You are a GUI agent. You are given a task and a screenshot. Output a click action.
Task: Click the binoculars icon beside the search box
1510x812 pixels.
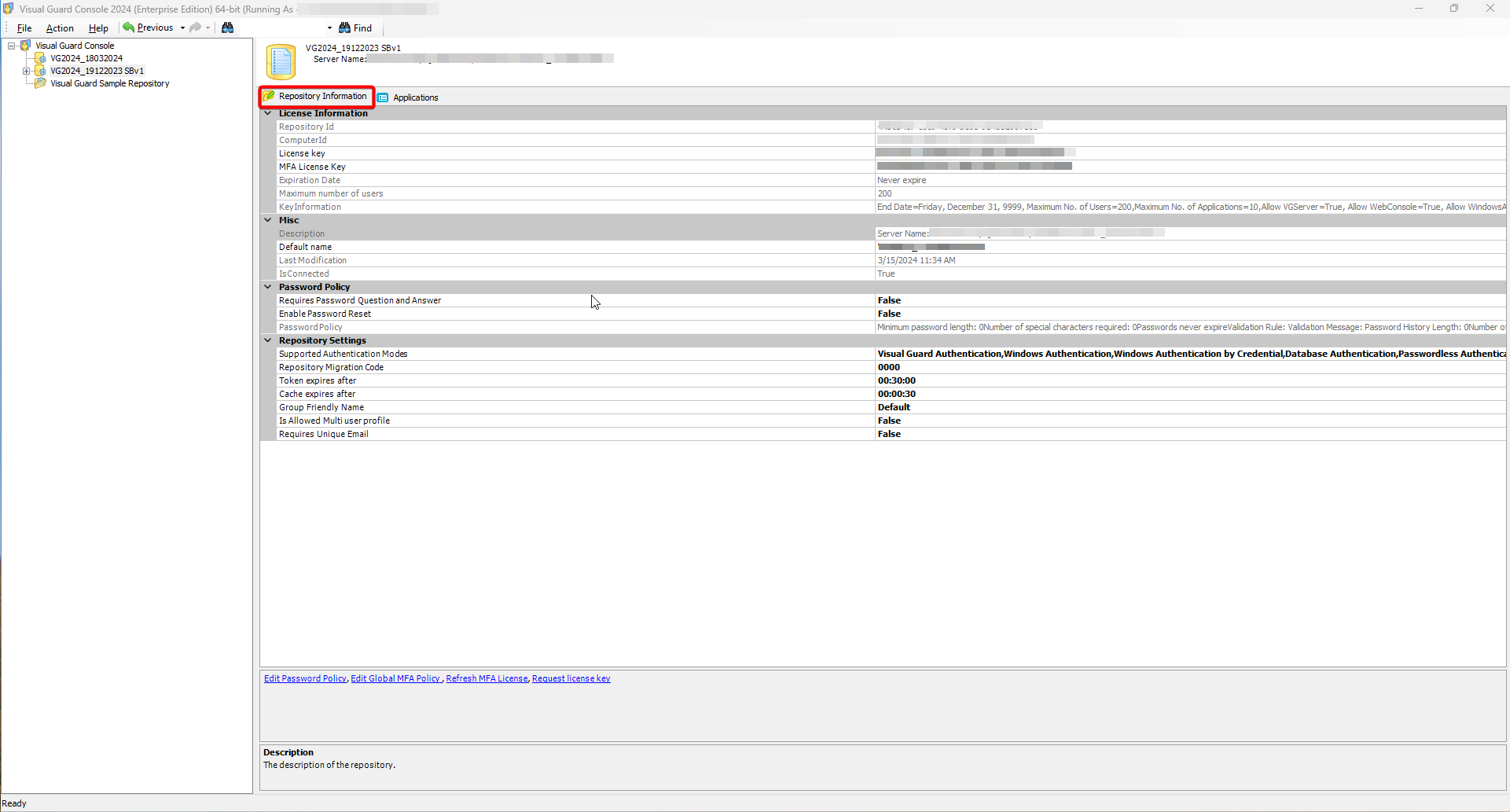point(227,28)
